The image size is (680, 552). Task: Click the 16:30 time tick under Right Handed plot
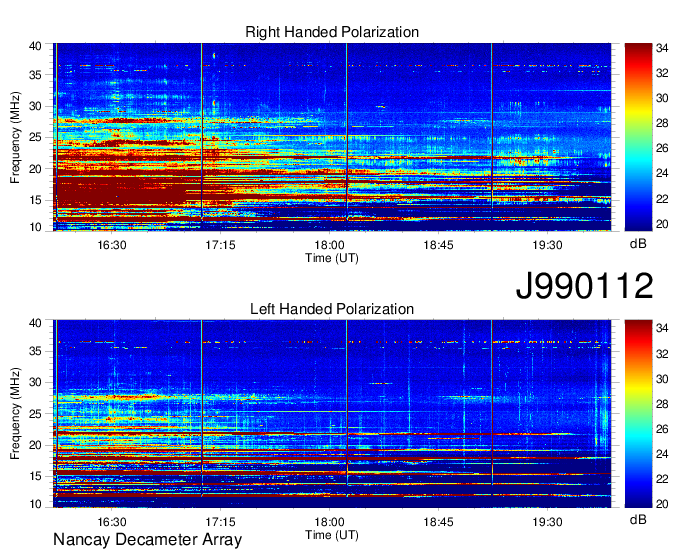[x=111, y=245]
